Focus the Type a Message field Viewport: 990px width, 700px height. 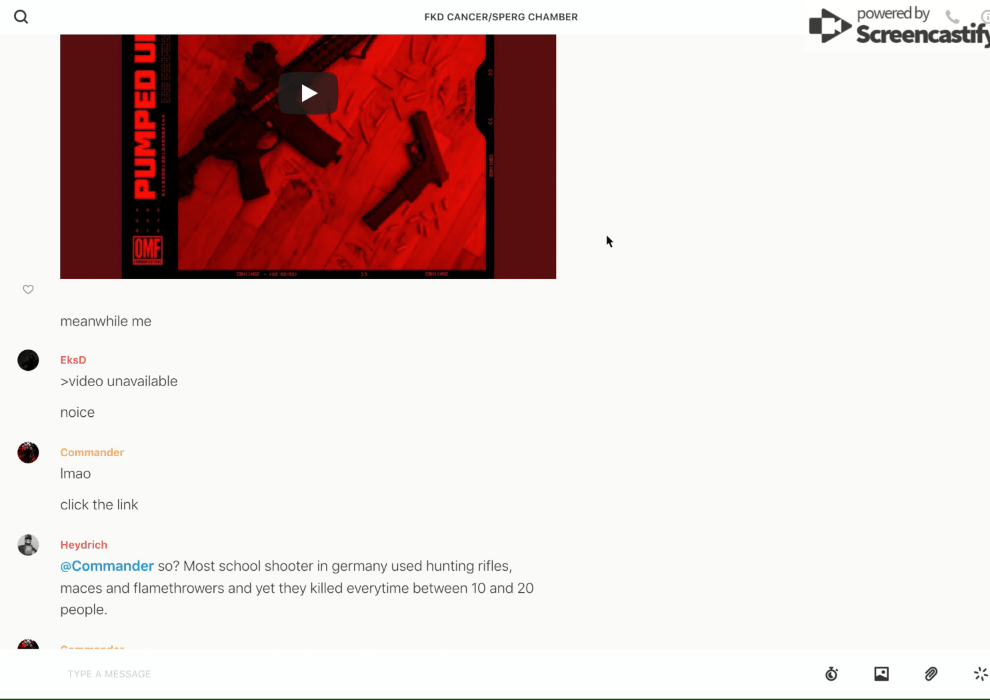click(400, 674)
